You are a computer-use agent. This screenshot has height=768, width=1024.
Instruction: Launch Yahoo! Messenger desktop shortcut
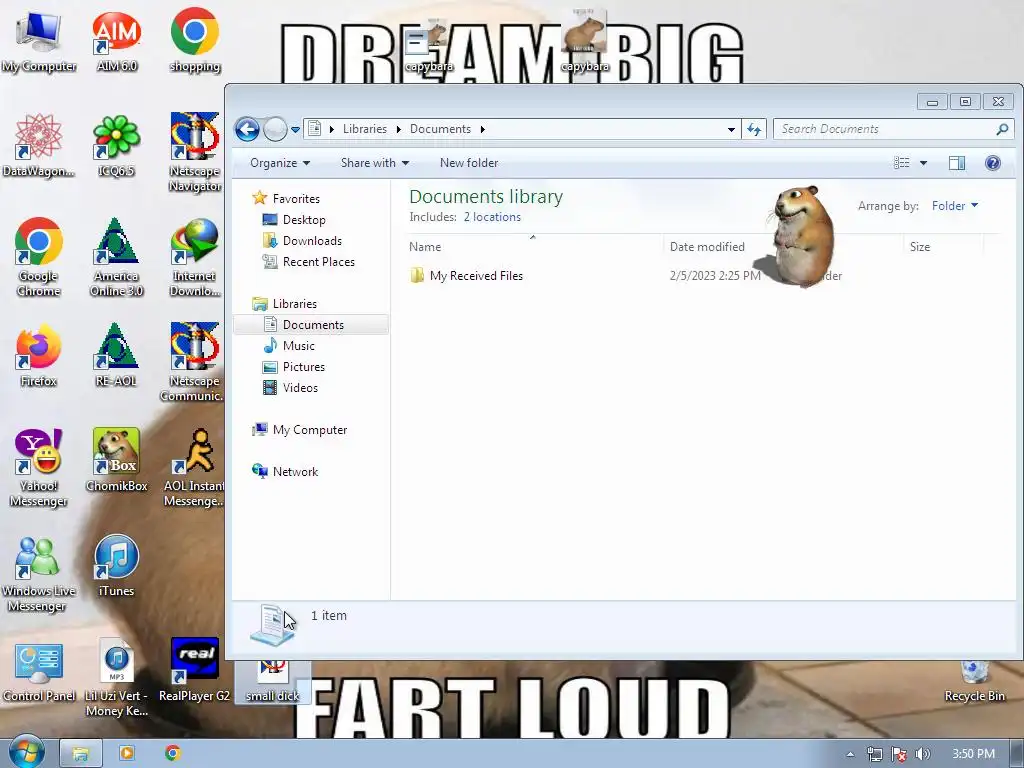click(x=39, y=467)
